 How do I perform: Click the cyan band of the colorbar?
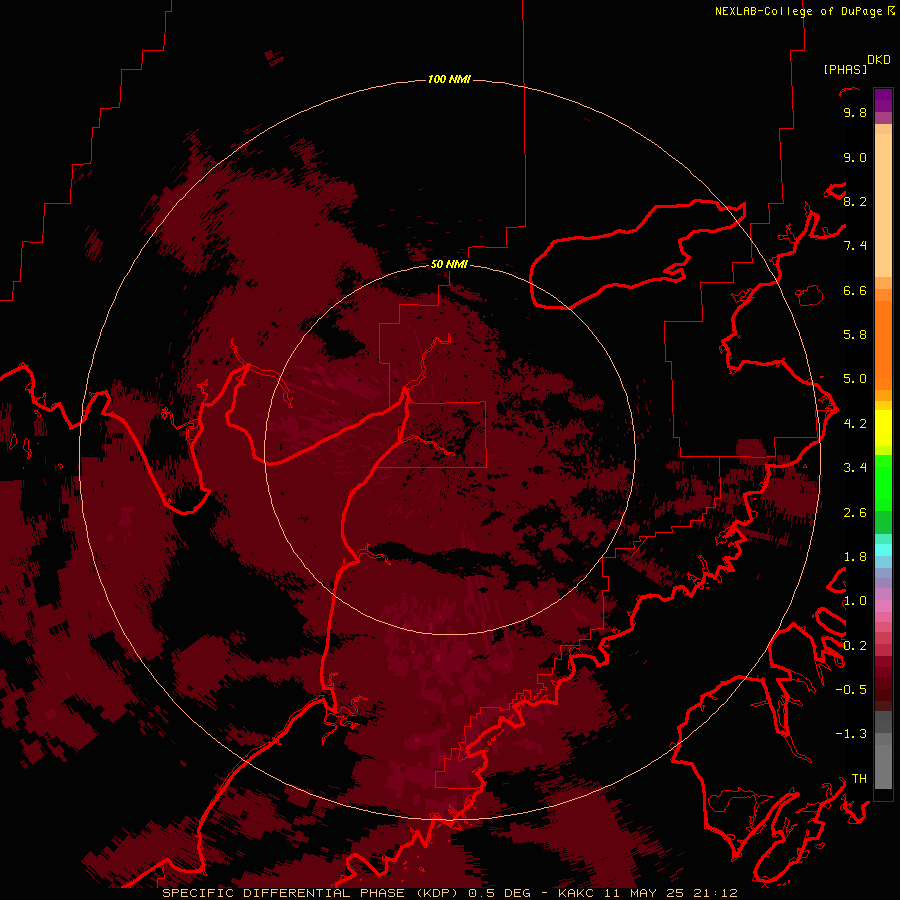883,550
